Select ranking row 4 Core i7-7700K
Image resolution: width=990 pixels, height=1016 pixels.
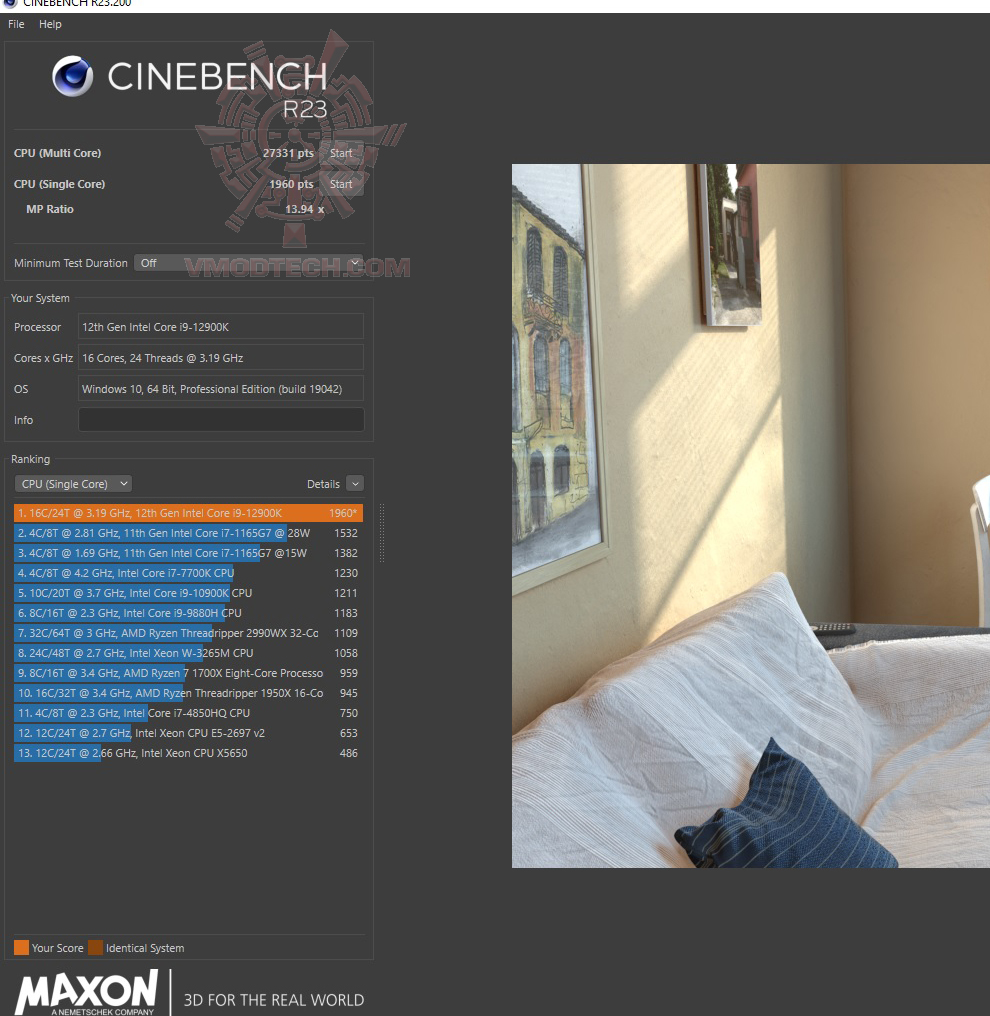(x=188, y=573)
